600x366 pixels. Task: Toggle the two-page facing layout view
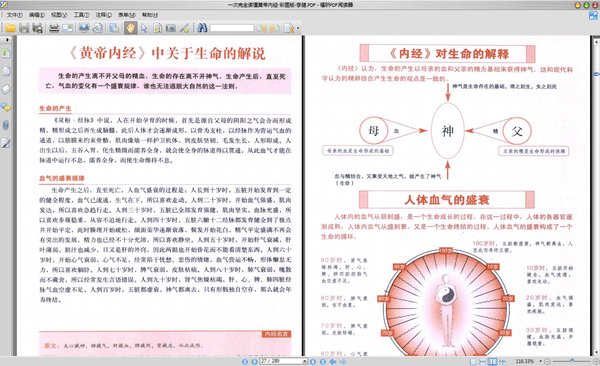pos(492,361)
